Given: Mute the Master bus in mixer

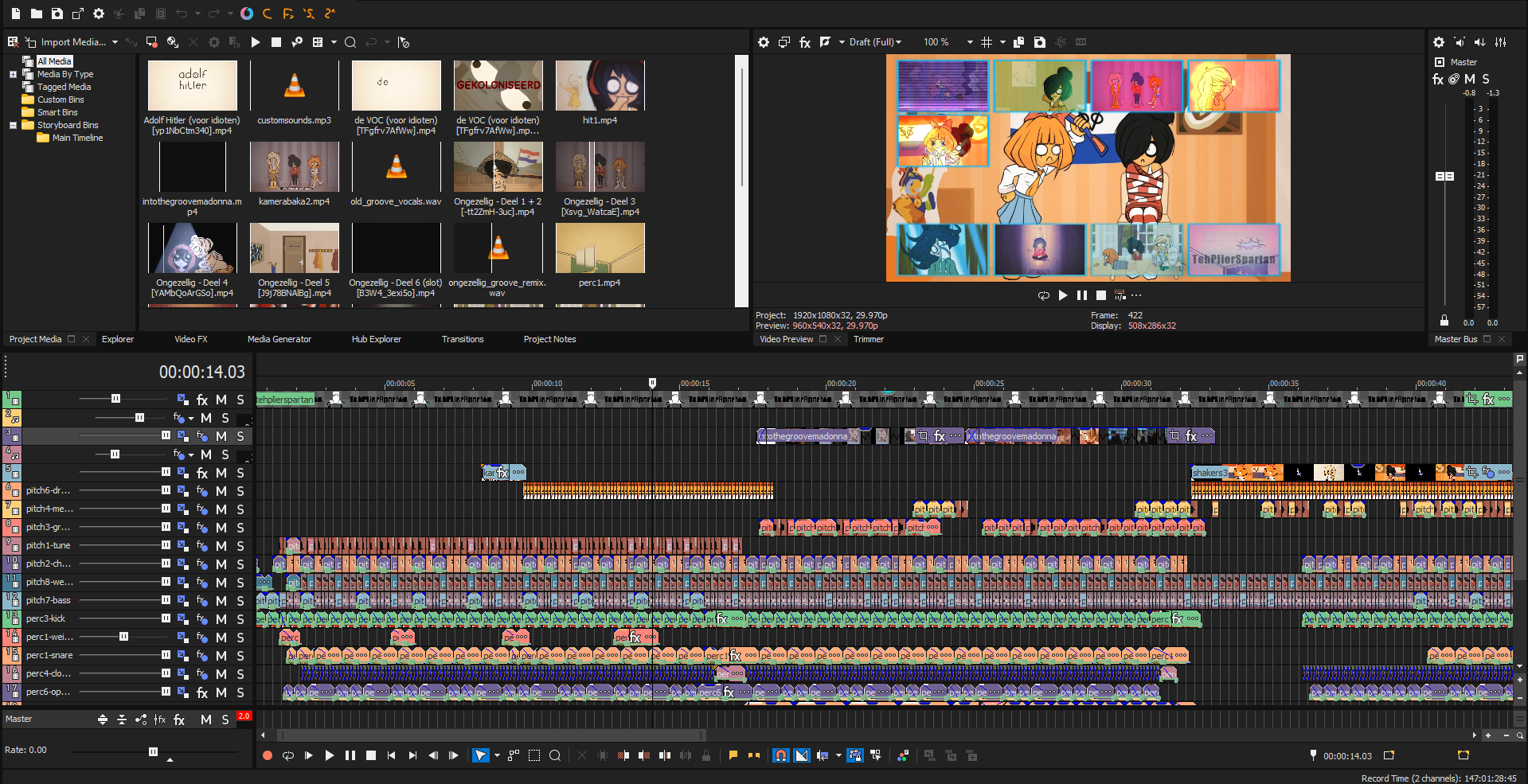Looking at the screenshot, I should [1470, 79].
